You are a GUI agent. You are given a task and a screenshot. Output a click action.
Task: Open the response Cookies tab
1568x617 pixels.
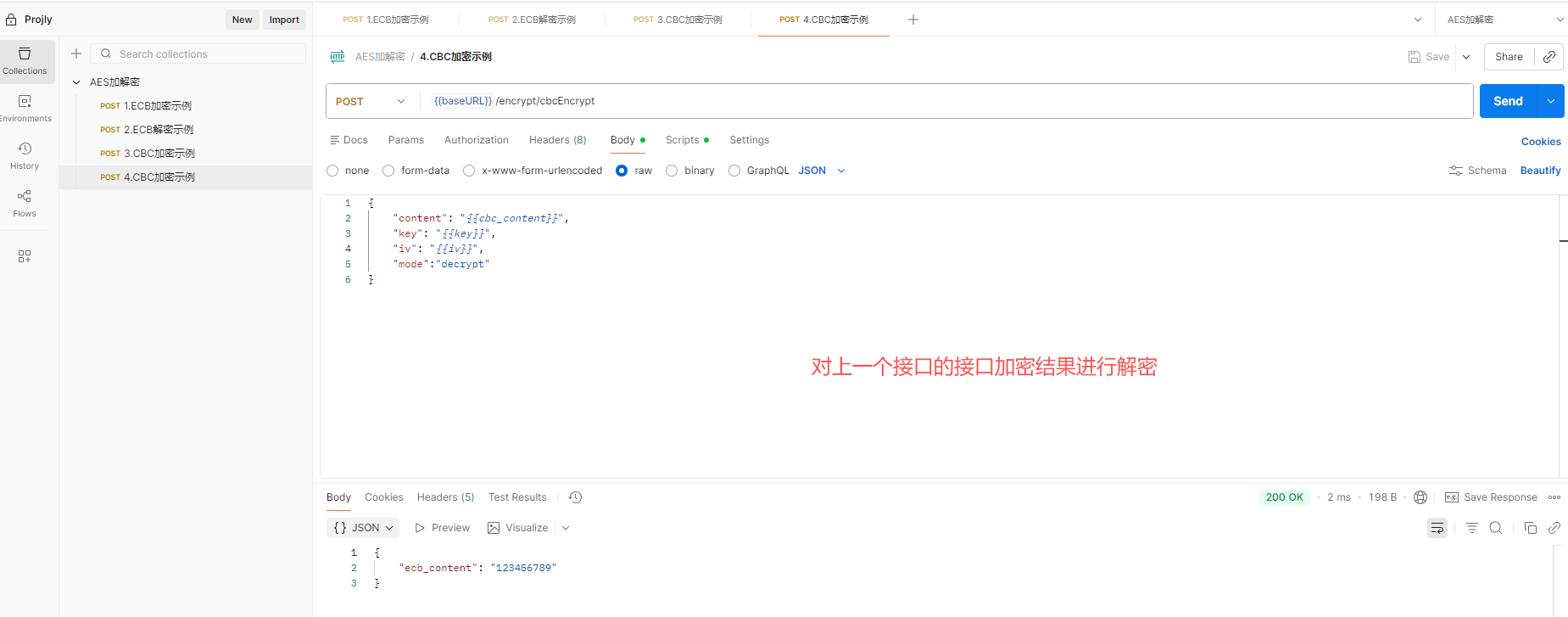tap(384, 497)
